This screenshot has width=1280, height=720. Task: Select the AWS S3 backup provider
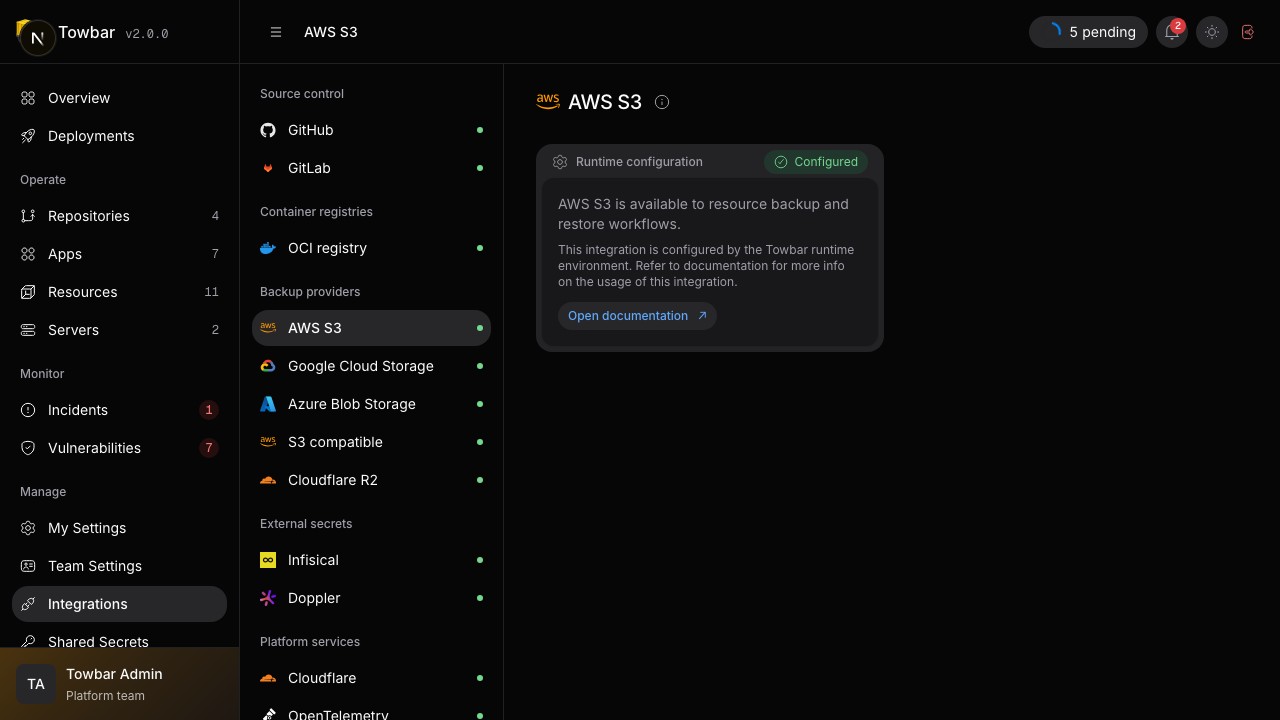point(371,328)
